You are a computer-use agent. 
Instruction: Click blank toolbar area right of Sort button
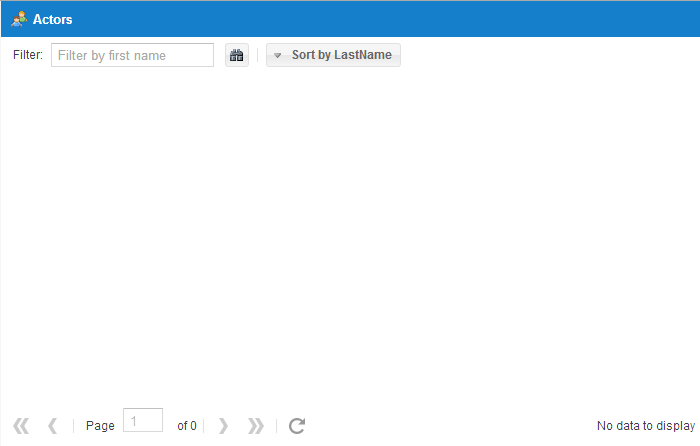pyautogui.click(x=549, y=55)
